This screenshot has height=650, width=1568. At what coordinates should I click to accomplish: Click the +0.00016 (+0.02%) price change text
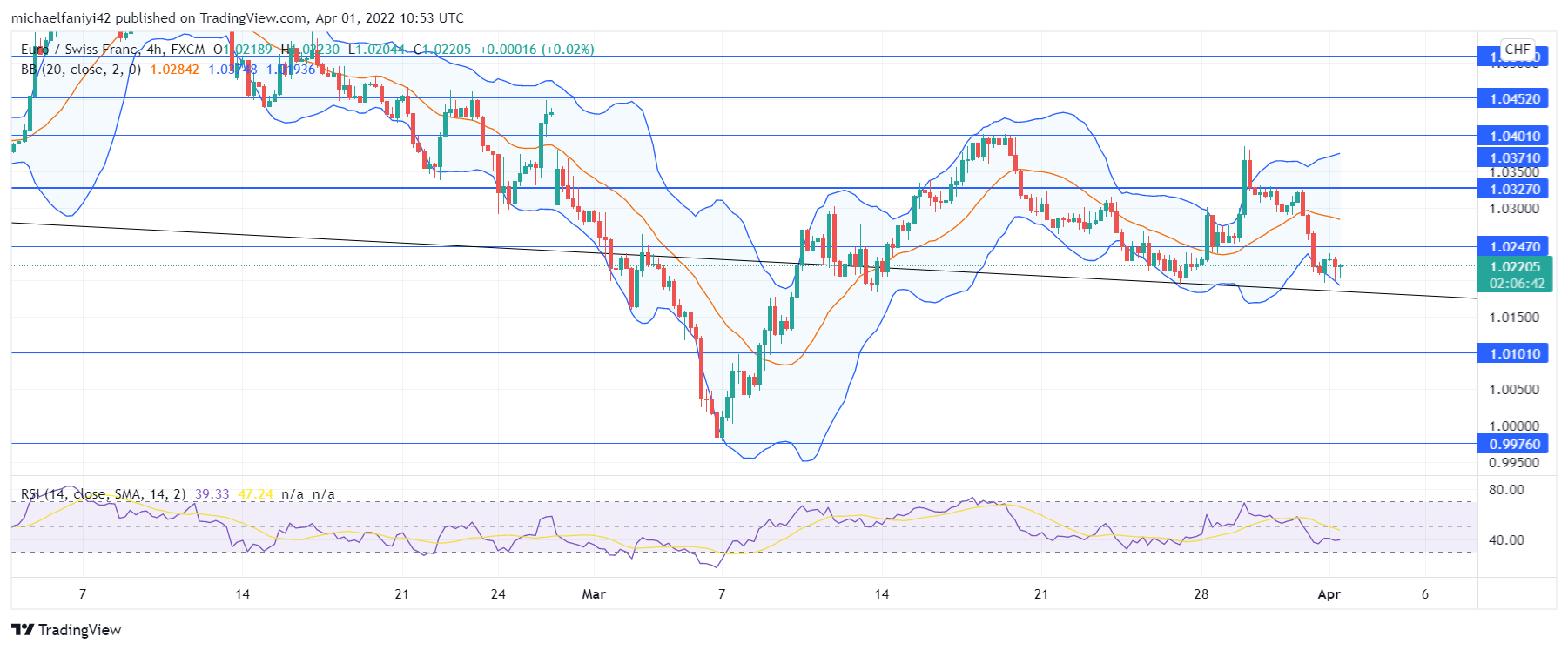[537, 50]
